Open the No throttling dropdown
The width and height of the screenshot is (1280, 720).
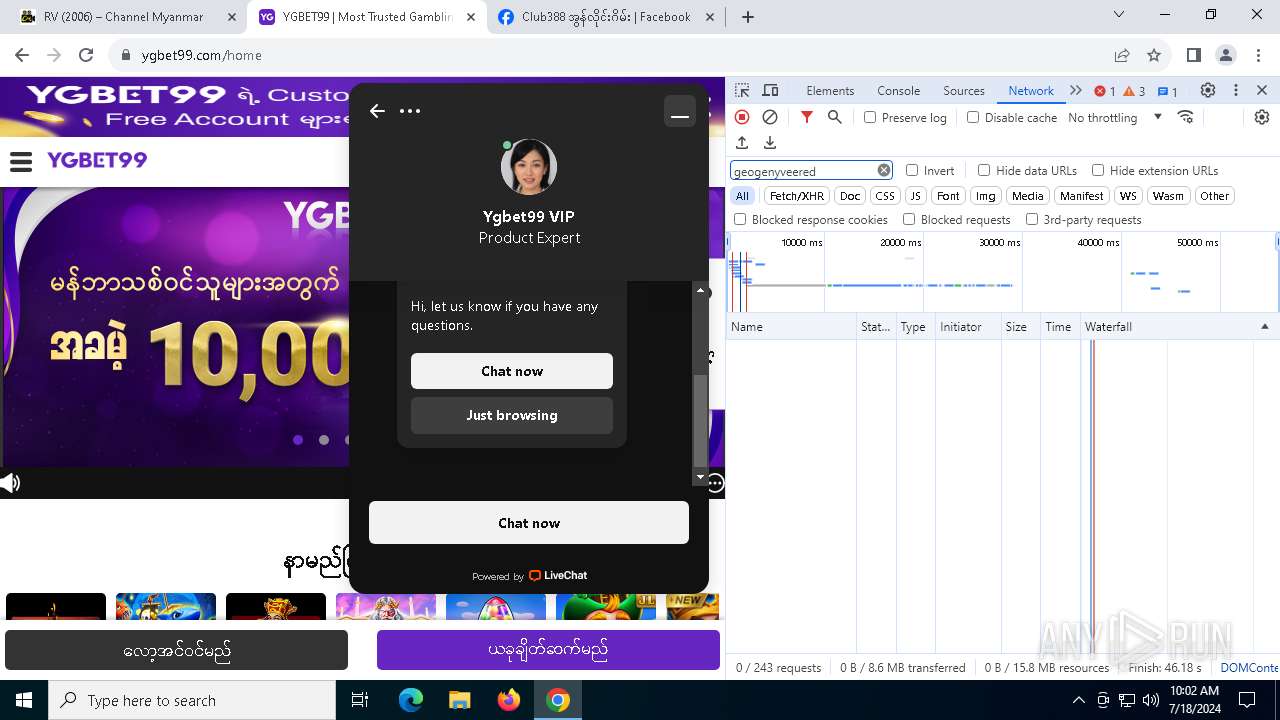pyautogui.click(x=1115, y=117)
